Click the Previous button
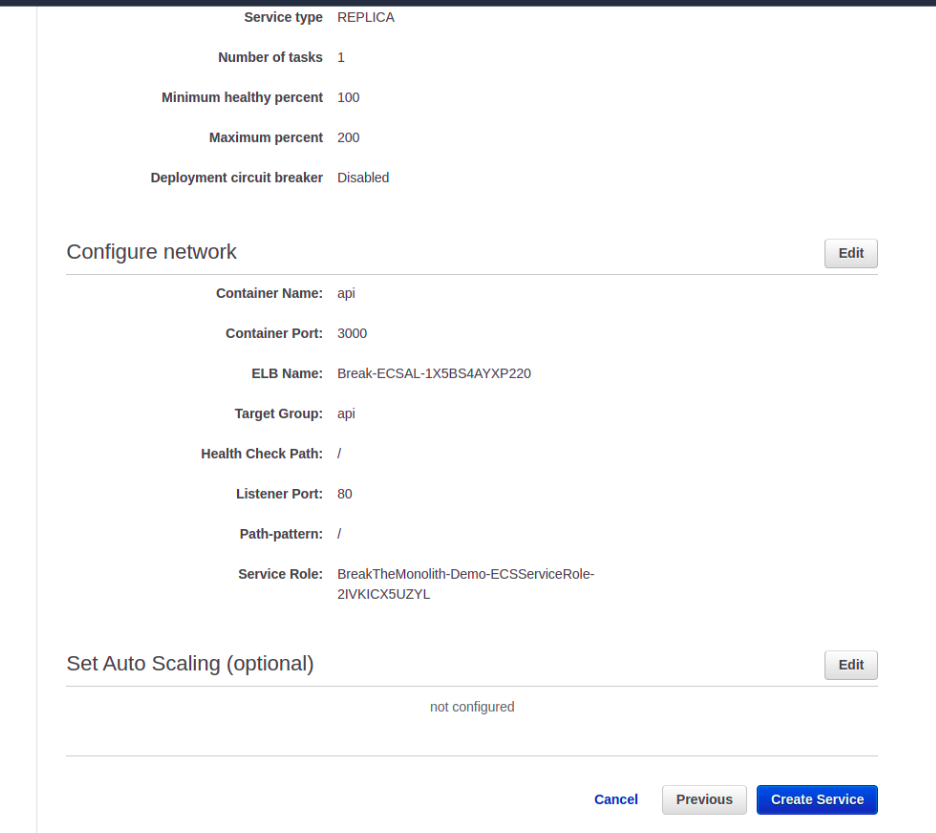This screenshot has height=833, width=936. 704,799
